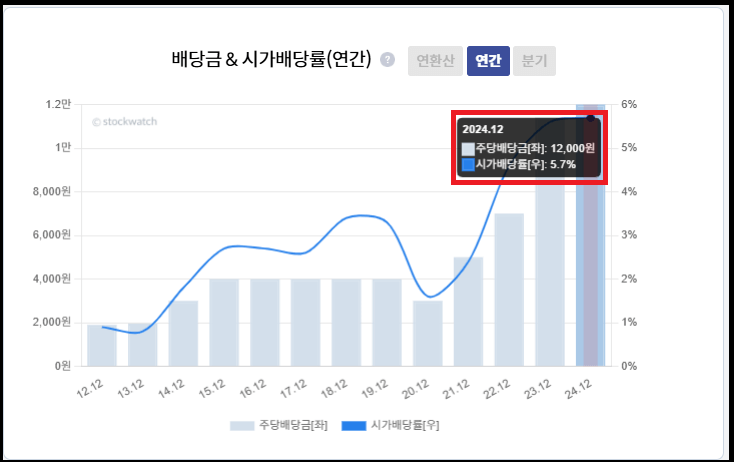Click the 13.12 dividend bar
734x462 pixels.
coord(142,345)
